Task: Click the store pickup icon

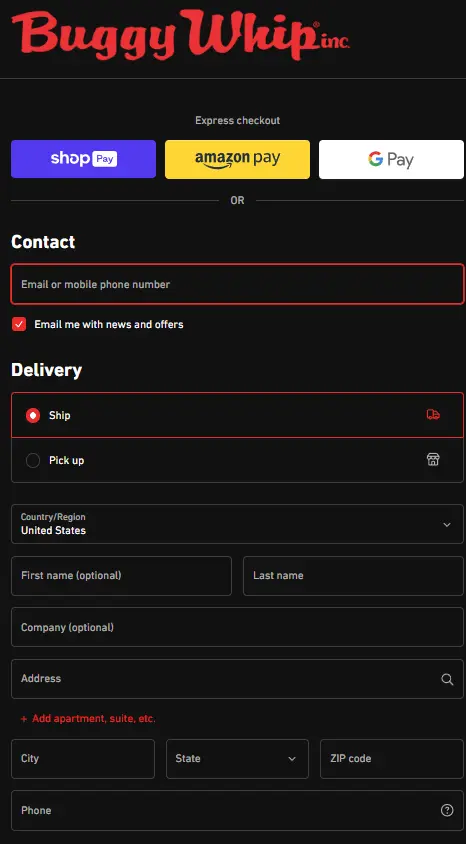Action: [x=433, y=459]
